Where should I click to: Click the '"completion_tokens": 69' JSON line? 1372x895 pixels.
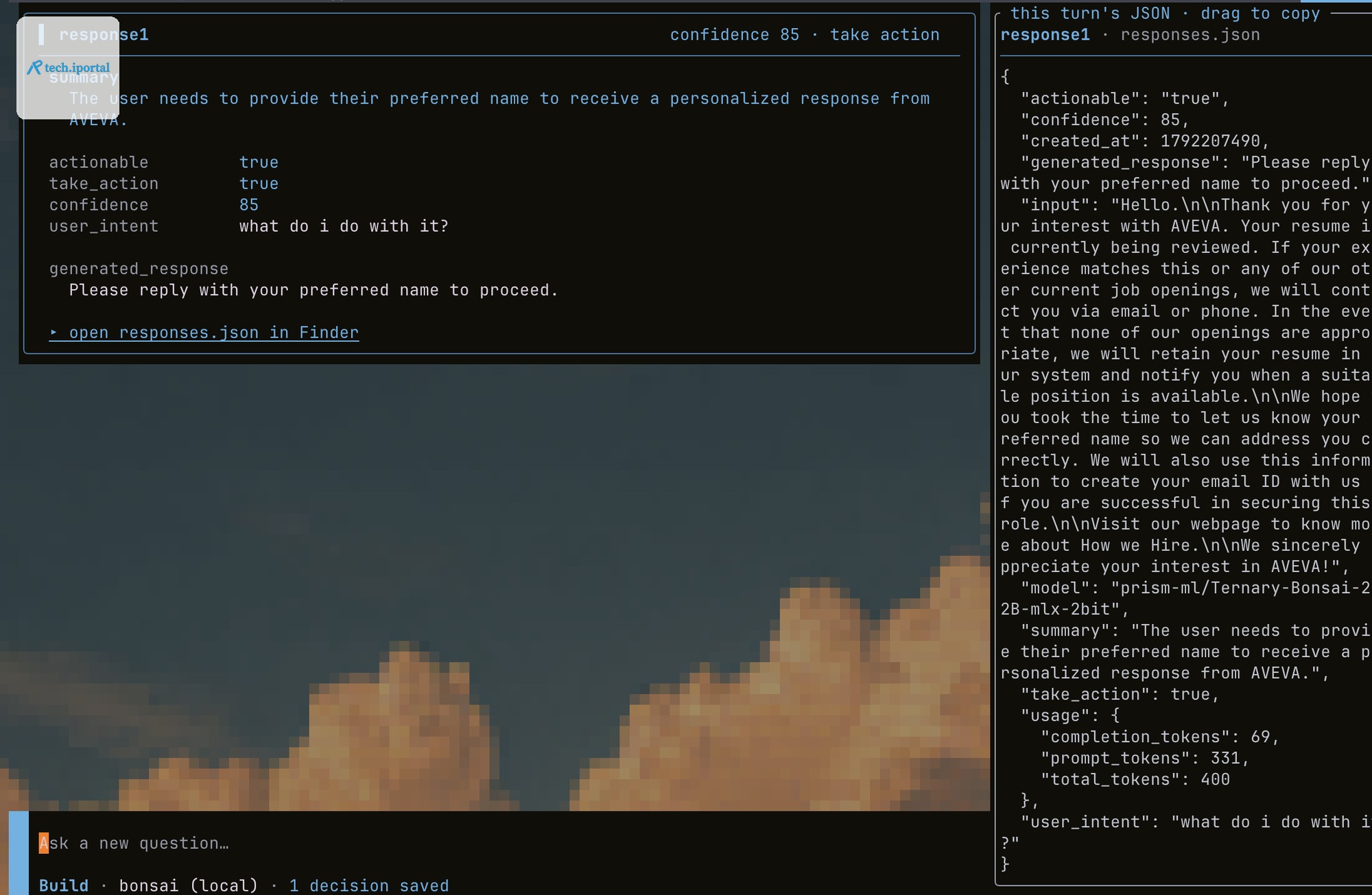[1160, 737]
